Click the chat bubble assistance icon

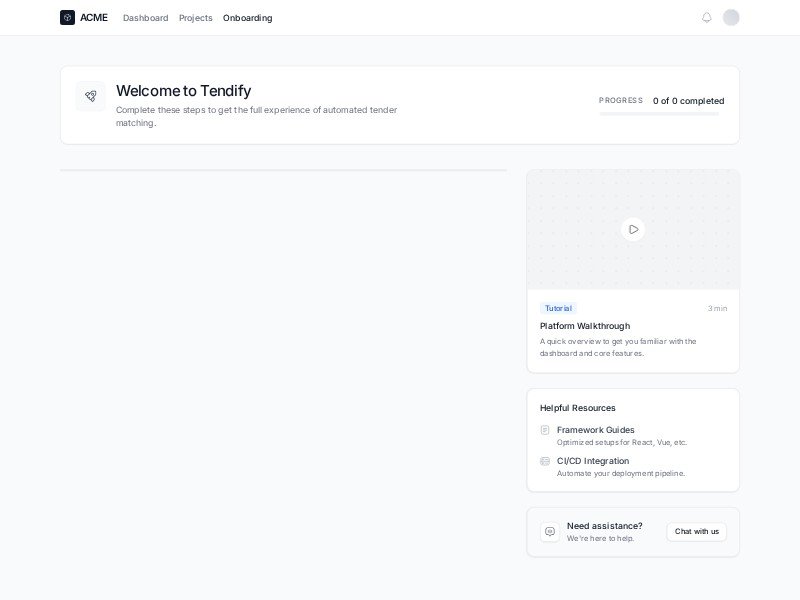[x=550, y=532]
